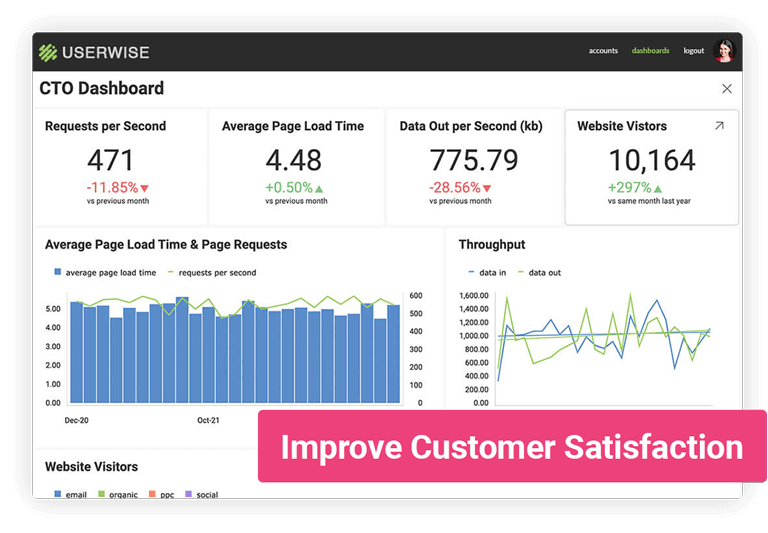Click the logout link
This screenshot has height=533, width=768.
coord(694,51)
